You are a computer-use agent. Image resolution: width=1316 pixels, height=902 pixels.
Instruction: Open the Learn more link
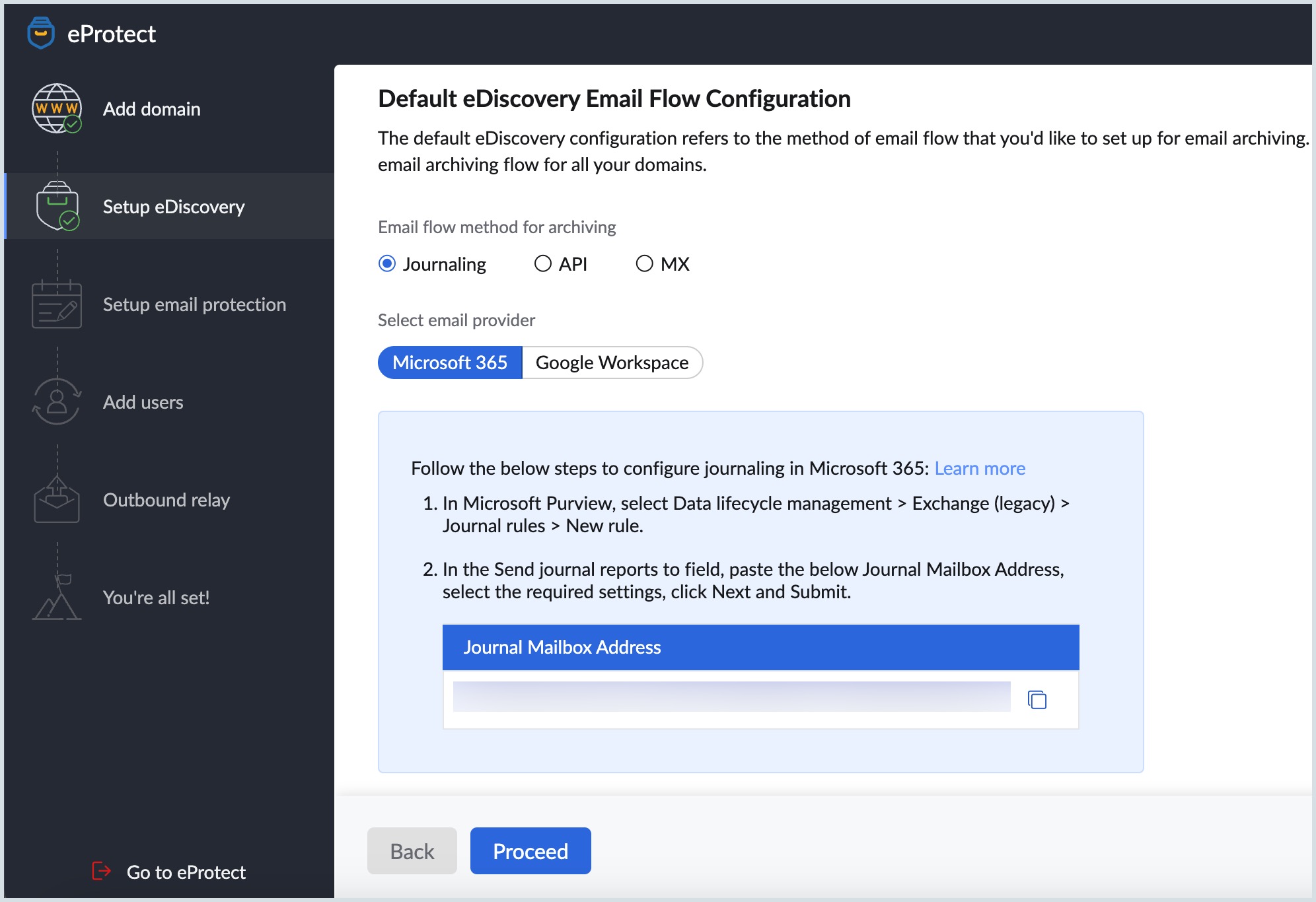(x=980, y=468)
